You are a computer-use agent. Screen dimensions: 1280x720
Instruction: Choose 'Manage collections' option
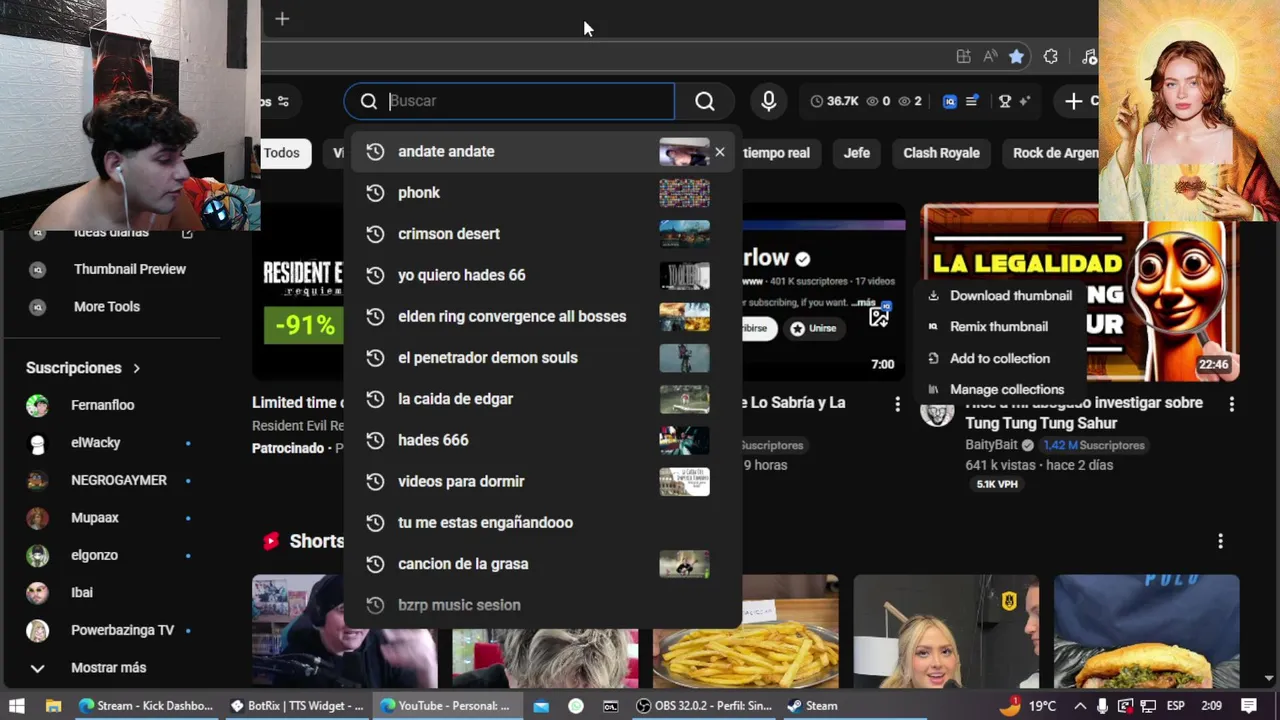[996, 389]
